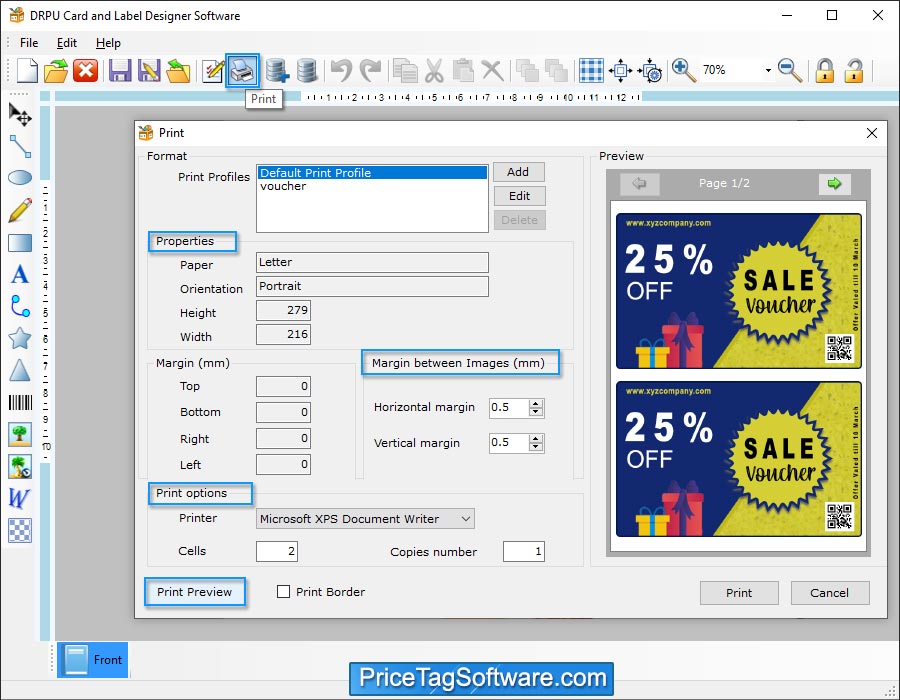The height and width of the screenshot is (700, 900).
Task: Click the Print toolbar icon
Action: 242,70
